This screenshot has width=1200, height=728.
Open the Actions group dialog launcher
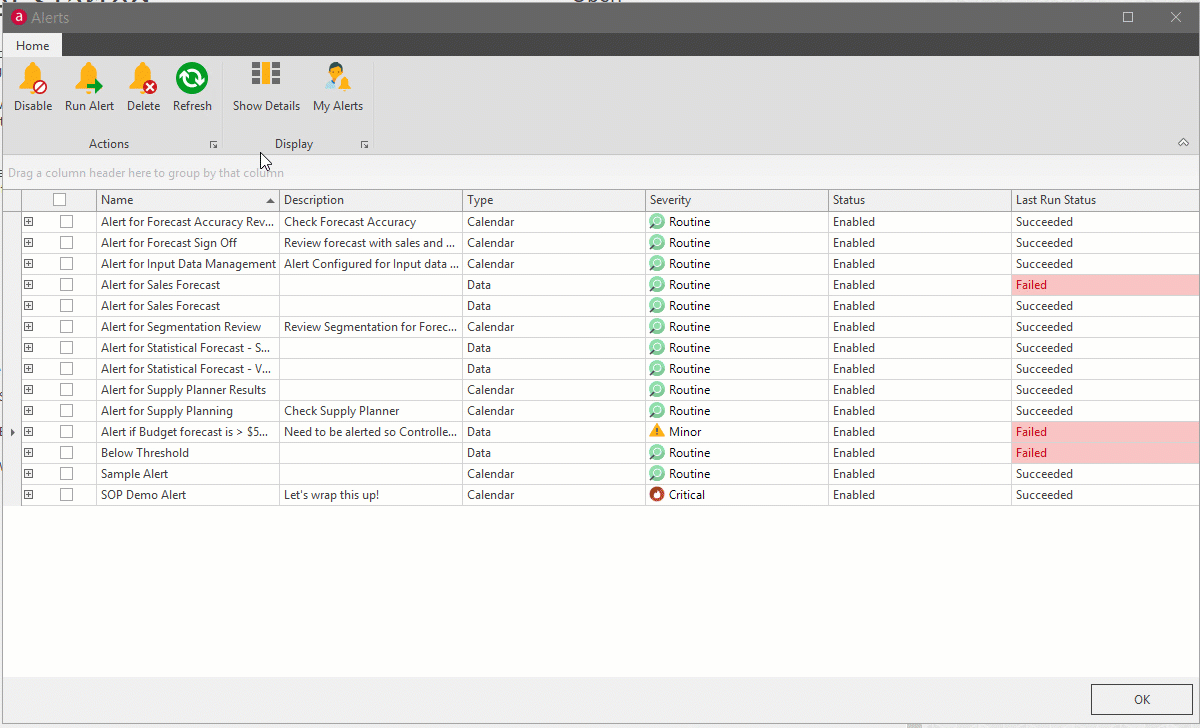point(213,145)
